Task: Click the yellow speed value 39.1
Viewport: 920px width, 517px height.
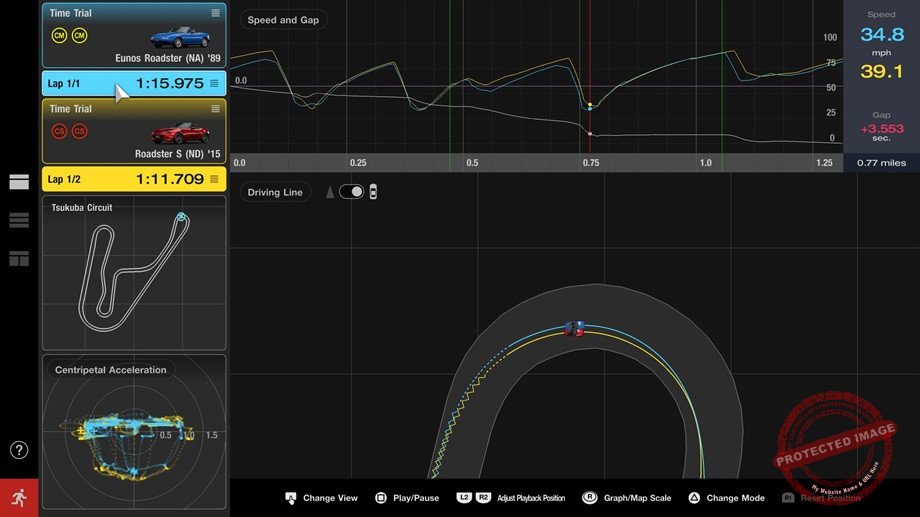Action: (x=881, y=72)
